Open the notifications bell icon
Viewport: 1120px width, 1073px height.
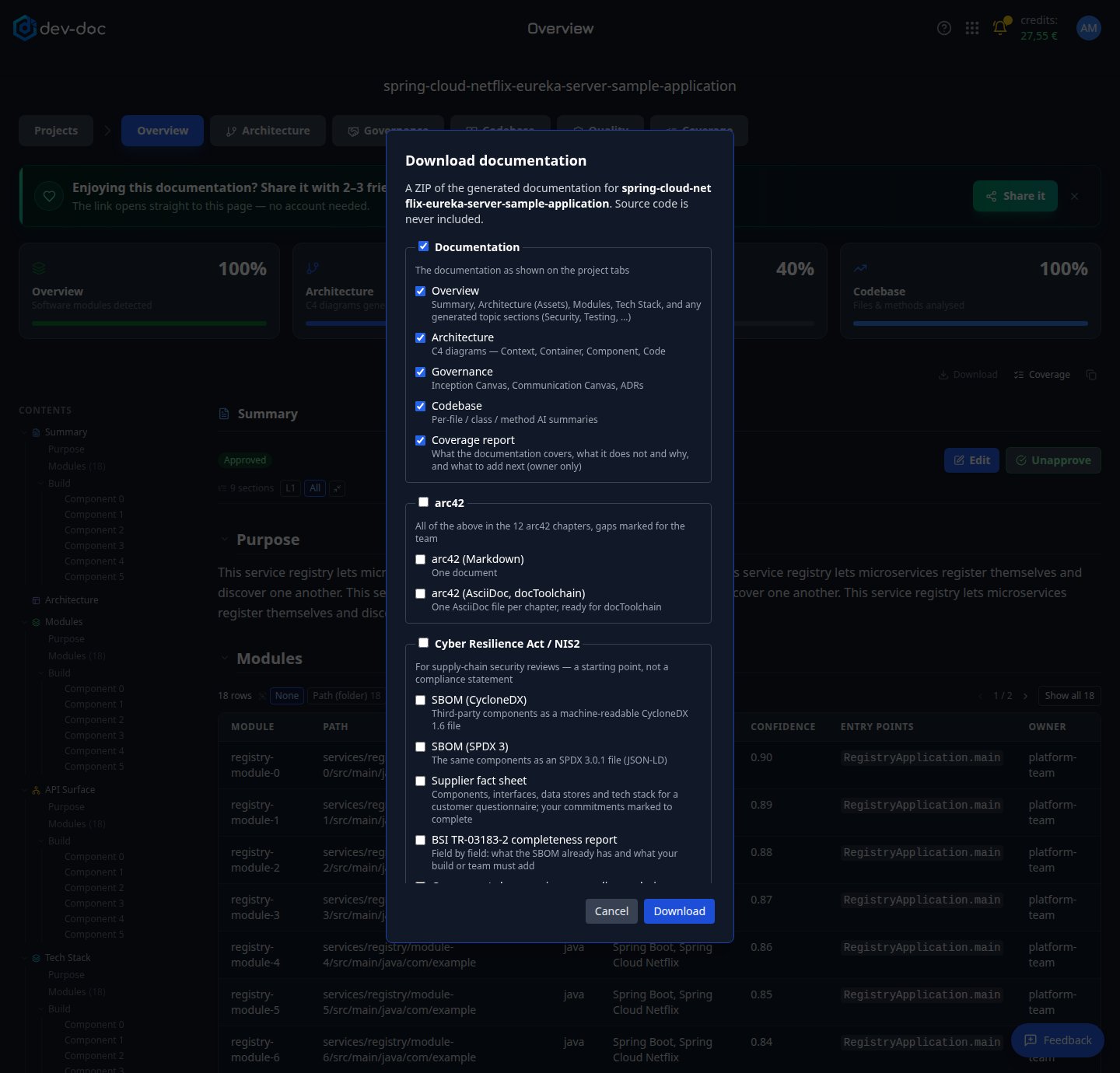coord(1000,28)
